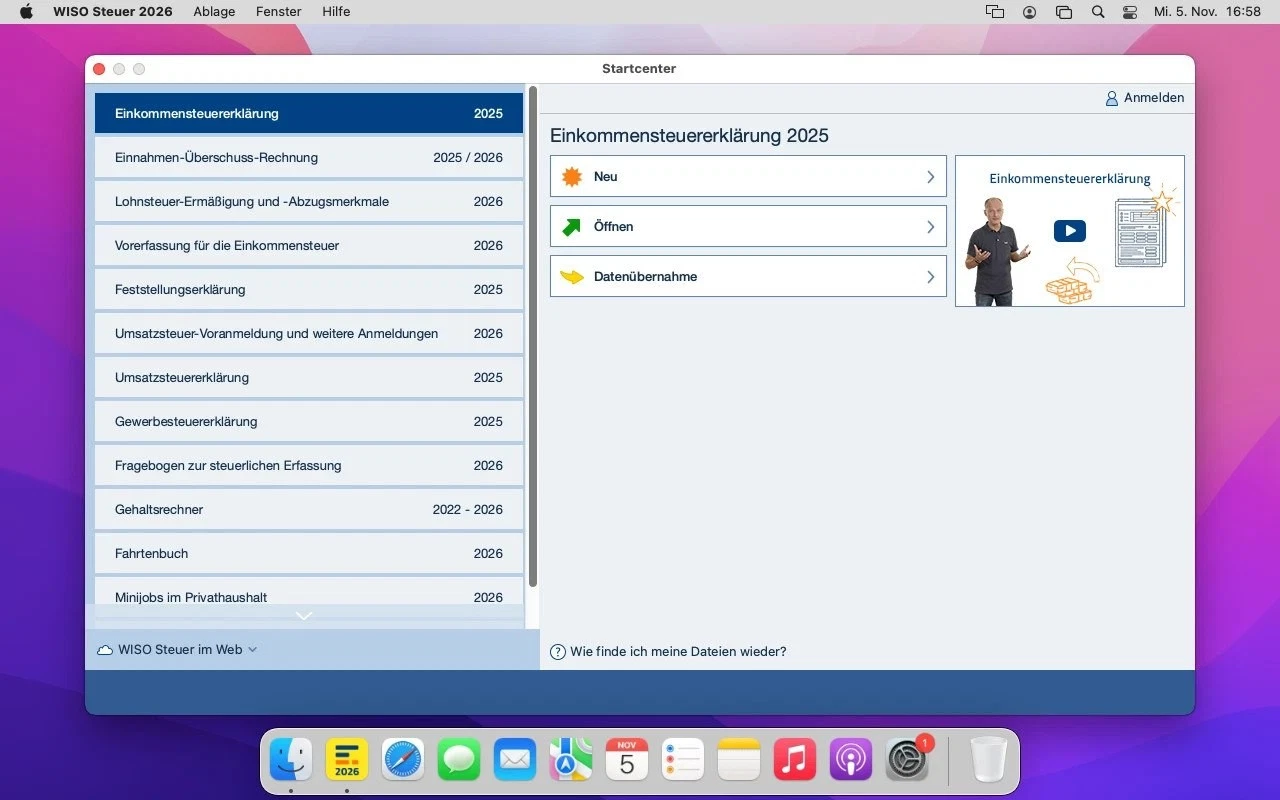1280x800 pixels.
Task: Open the Hilfe menu
Action: click(x=336, y=12)
